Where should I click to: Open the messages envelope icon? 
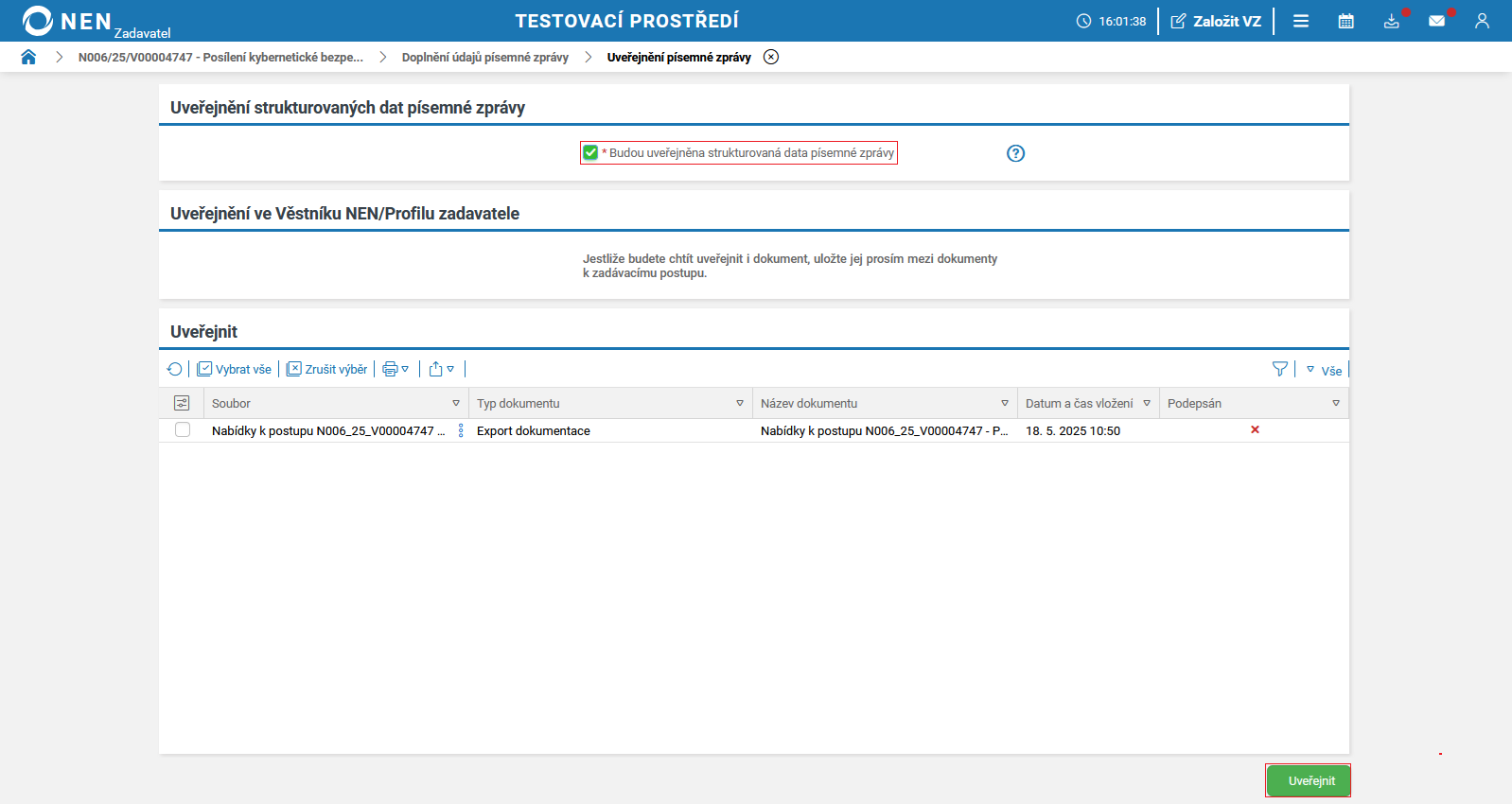(1436, 21)
